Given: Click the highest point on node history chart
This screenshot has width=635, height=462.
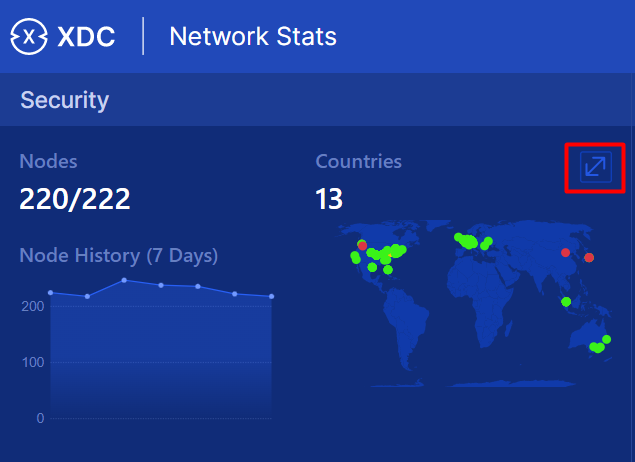Looking at the screenshot, I should tap(124, 280).
